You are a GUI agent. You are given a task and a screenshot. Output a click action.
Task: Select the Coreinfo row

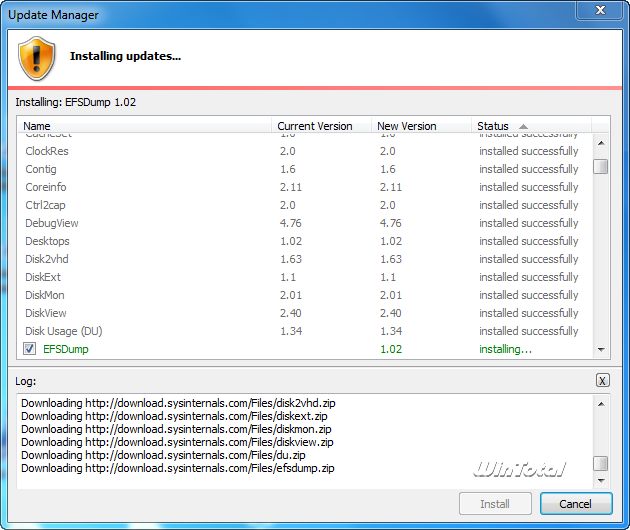(x=305, y=187)
